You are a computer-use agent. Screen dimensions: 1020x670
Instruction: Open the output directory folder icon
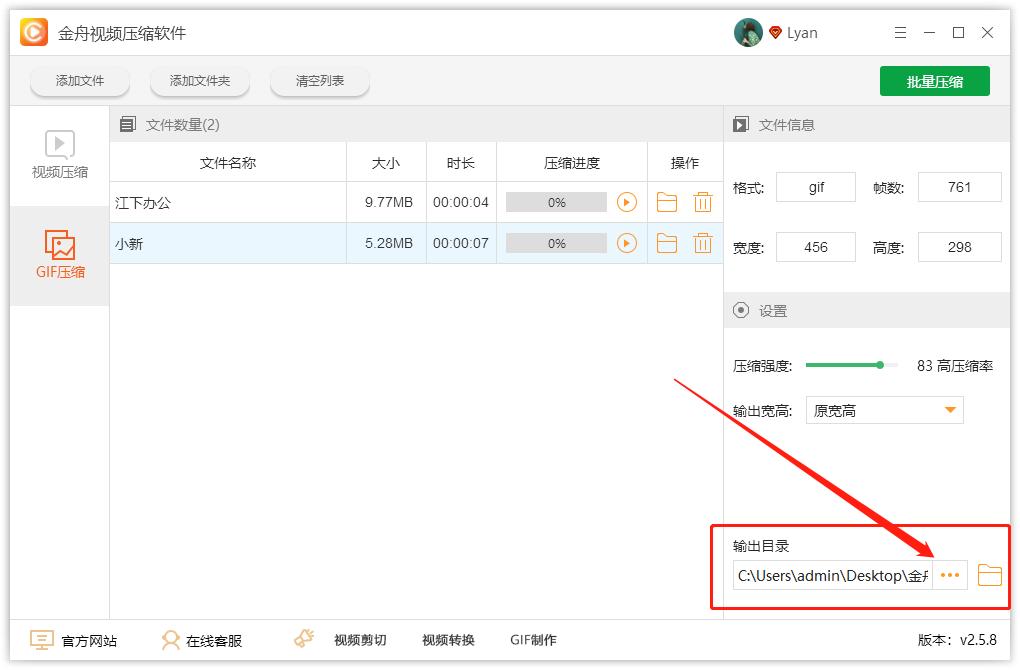(989, 575)
